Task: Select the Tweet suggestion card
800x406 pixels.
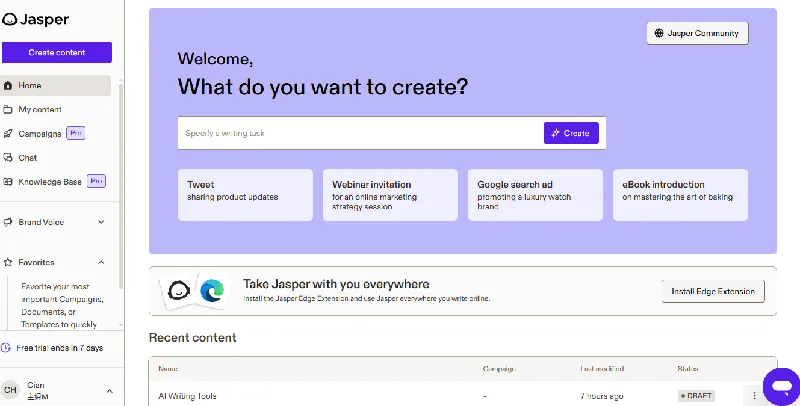Action: [x=245, y=195]
